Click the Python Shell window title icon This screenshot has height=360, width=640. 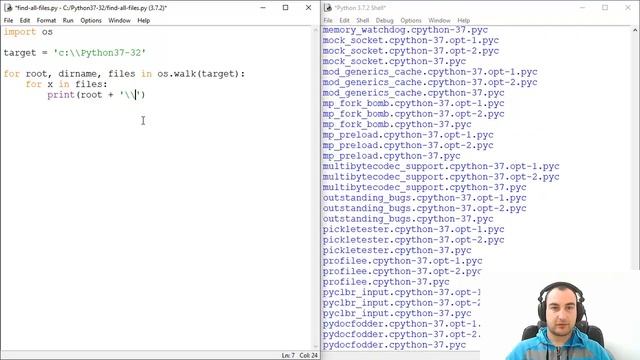[328, 8]
